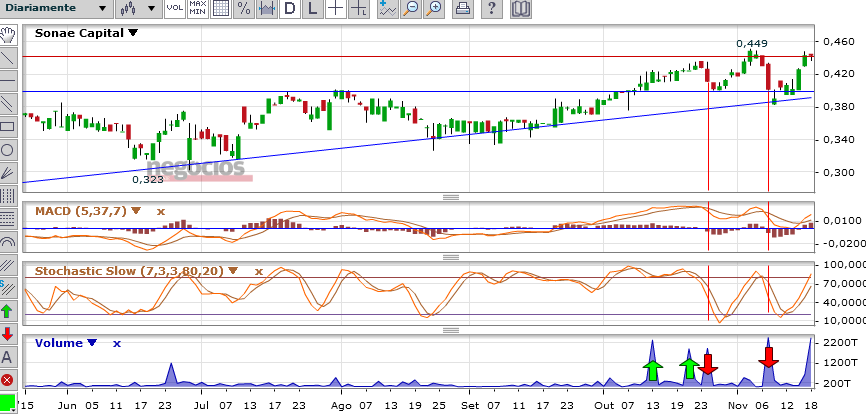Select the diagonal trend line tool
The image size is (866, 417).
tap(8, 58)
